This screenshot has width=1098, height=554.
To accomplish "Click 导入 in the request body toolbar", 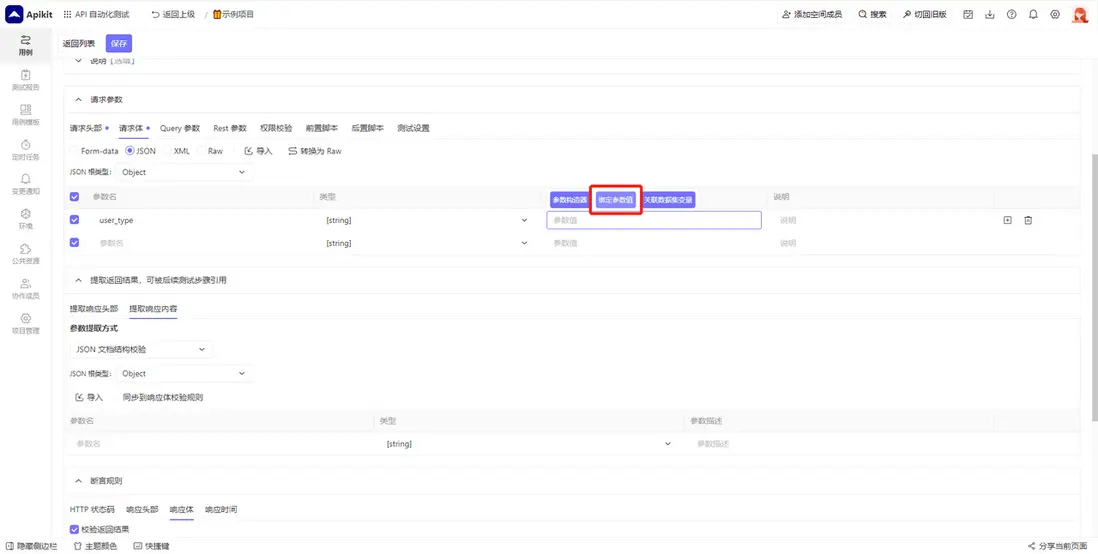I will (x=258, y=151).
